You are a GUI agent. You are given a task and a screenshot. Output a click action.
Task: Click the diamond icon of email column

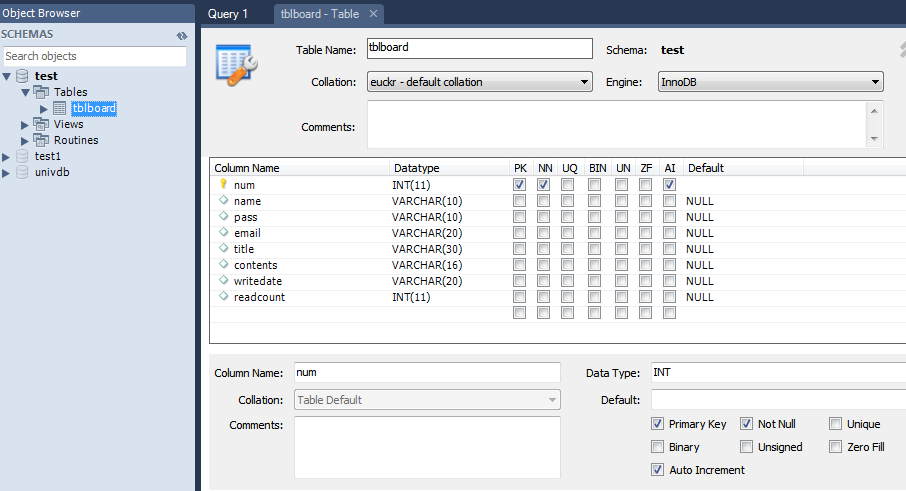pyautogui.click(x=224, y=232)
